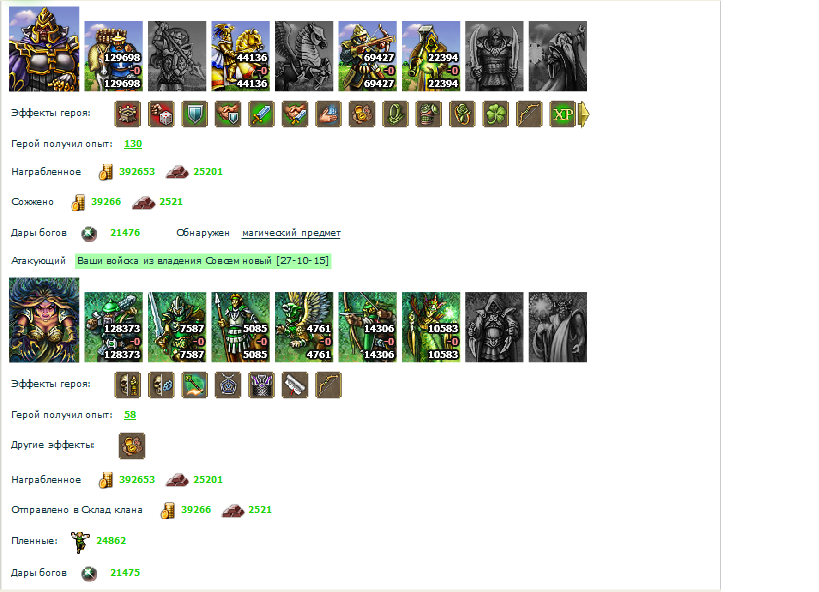Viewport: 819px width, 592px height.
Task: Open the магический предмет link
Action: pyautogui.click(x=291, y=233)
